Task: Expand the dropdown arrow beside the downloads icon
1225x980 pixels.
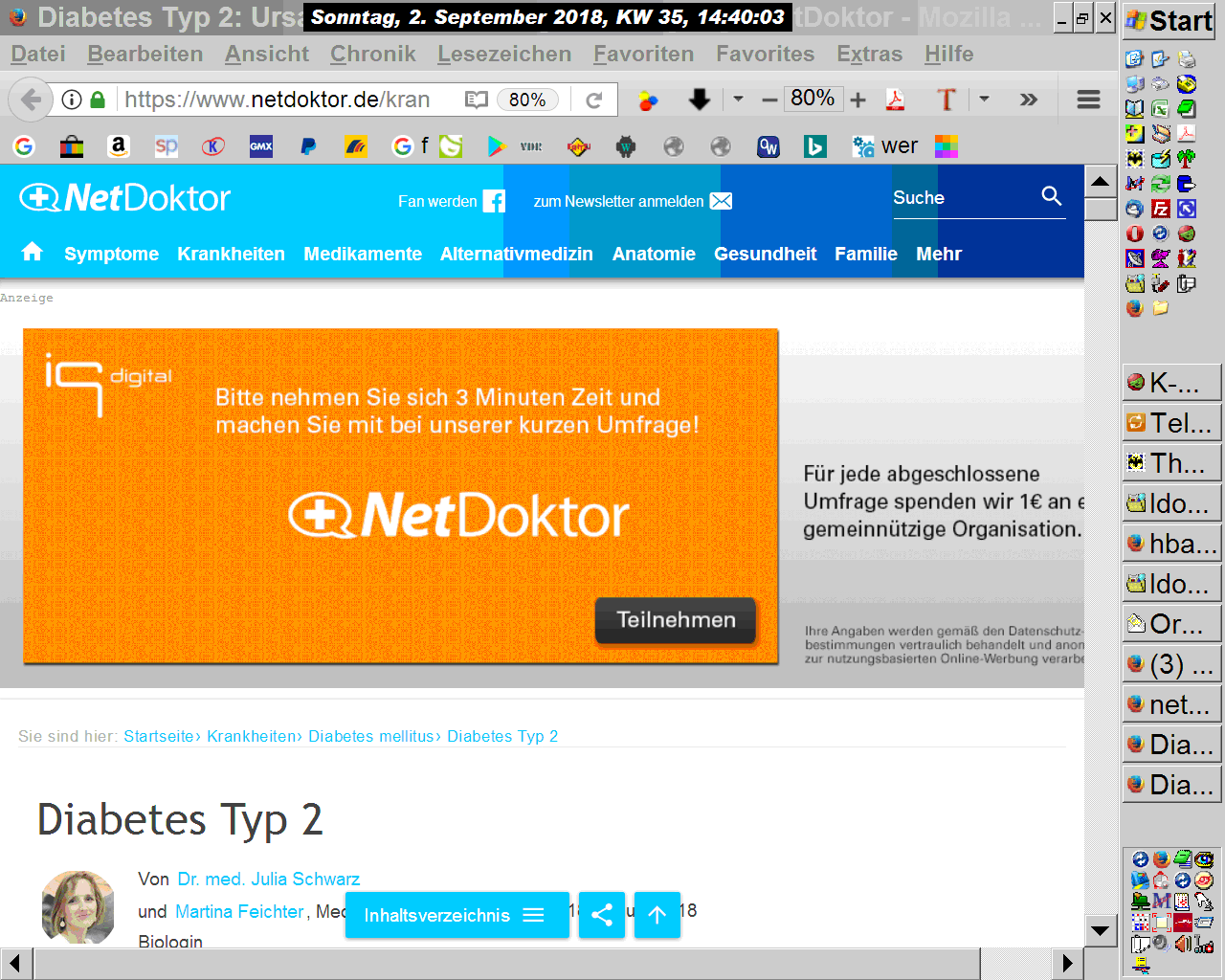Action: [738, 99]
